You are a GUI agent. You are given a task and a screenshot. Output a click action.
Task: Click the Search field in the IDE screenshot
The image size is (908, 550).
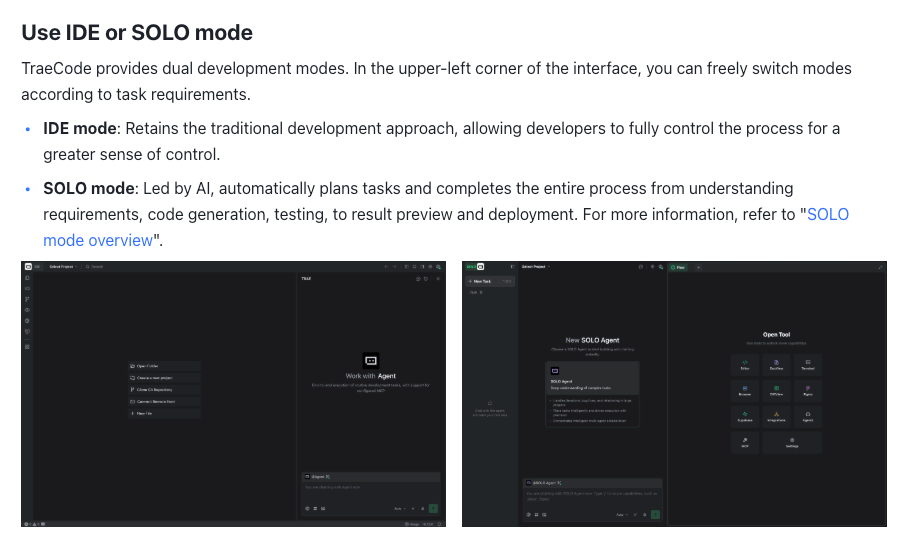point(95,267)
